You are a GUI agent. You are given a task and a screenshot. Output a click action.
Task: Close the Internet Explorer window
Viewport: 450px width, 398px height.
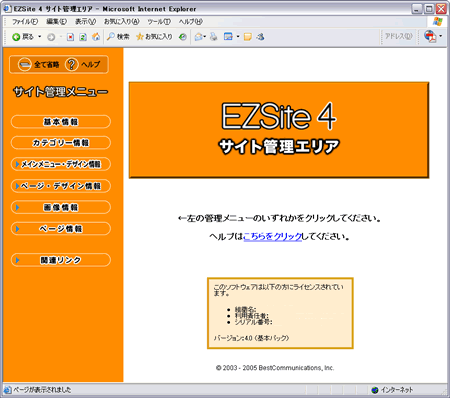441,9
